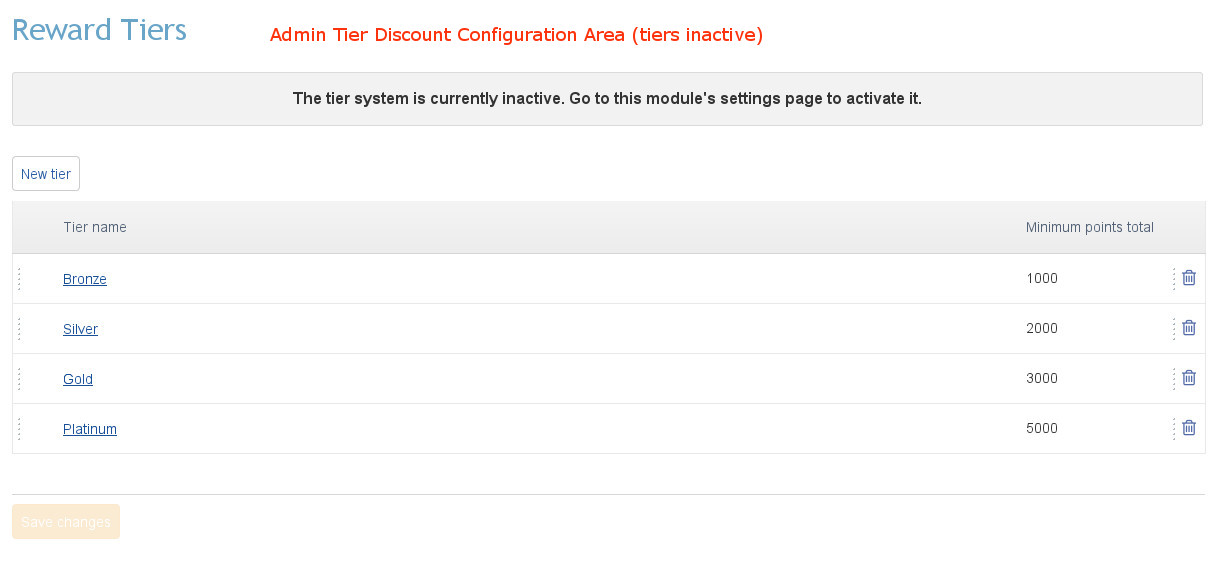
Task: Create a tier with New tier button
Action: pos(46,174)
